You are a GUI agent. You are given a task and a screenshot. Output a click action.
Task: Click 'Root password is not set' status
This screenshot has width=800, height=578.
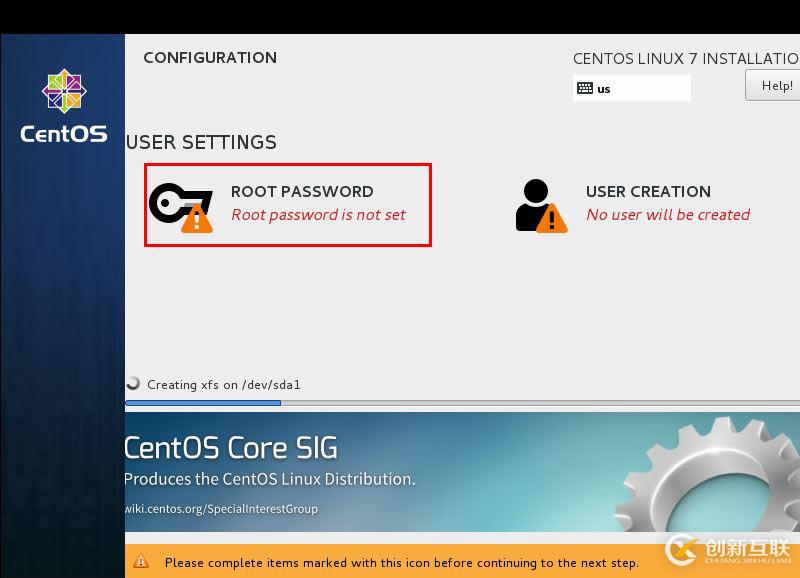(318, 214)
